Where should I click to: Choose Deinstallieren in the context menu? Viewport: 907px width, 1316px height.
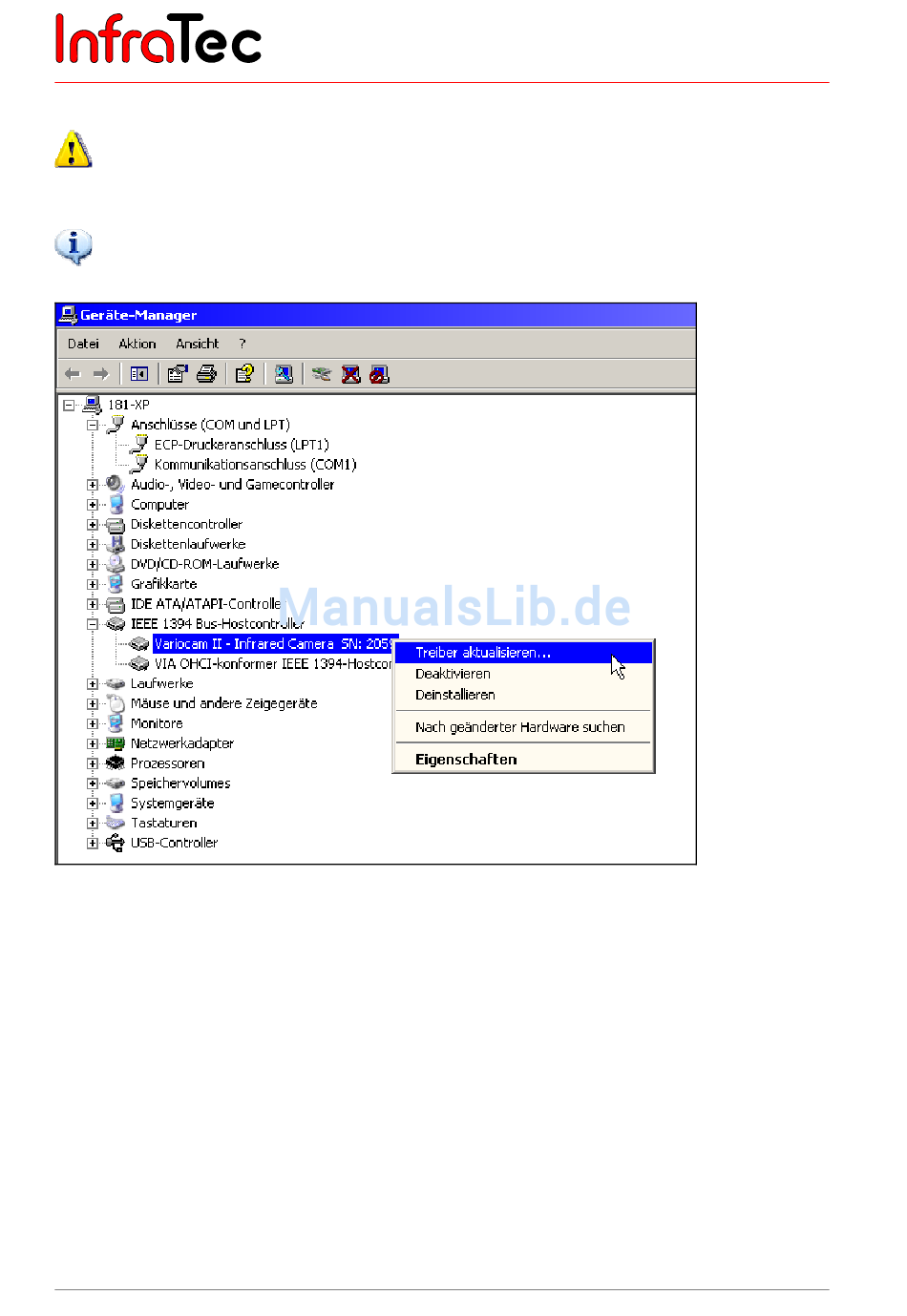pyautogui.click(x=523, y=695)
